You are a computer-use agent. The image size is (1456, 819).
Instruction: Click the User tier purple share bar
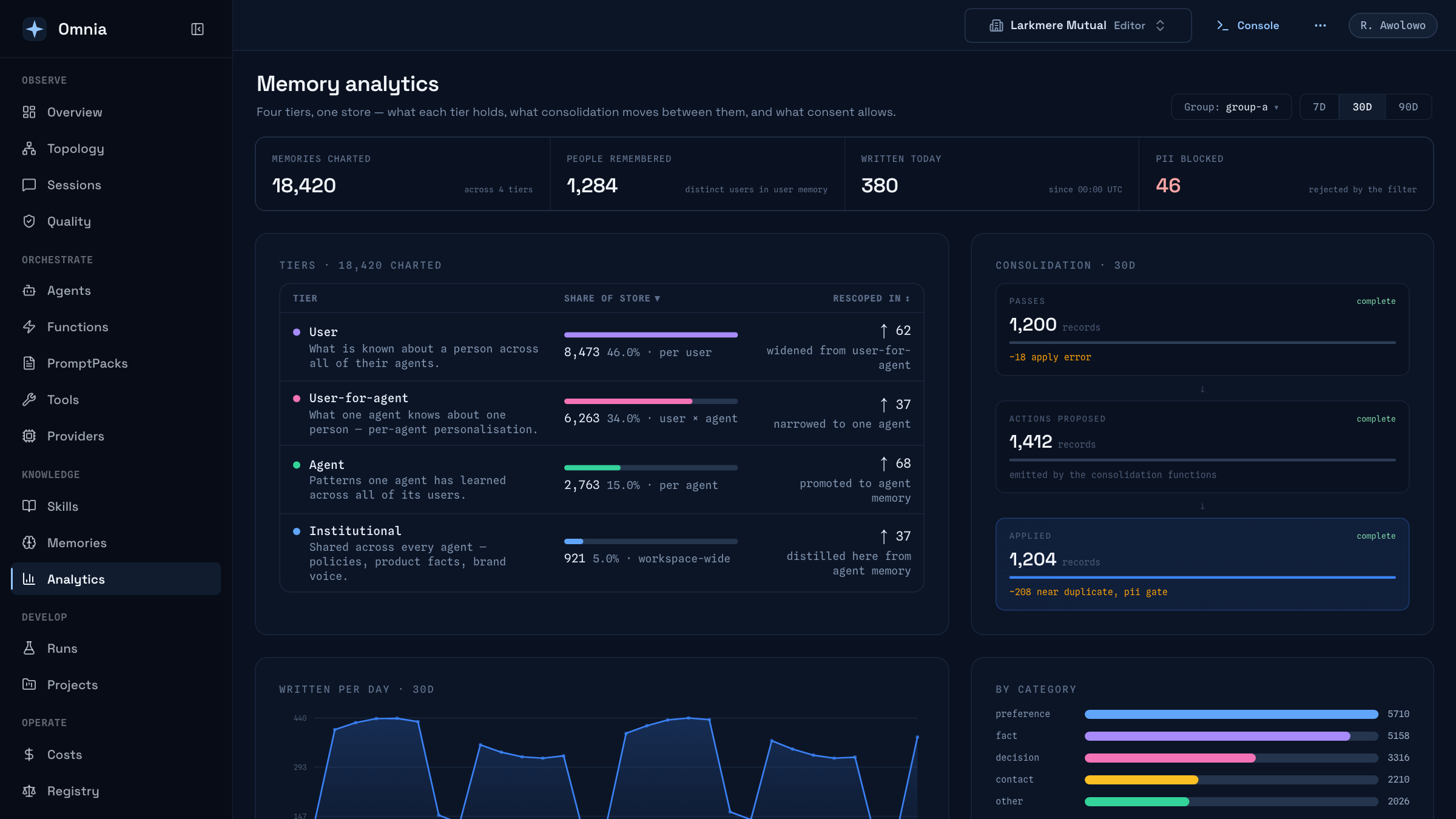pos(650,335)
